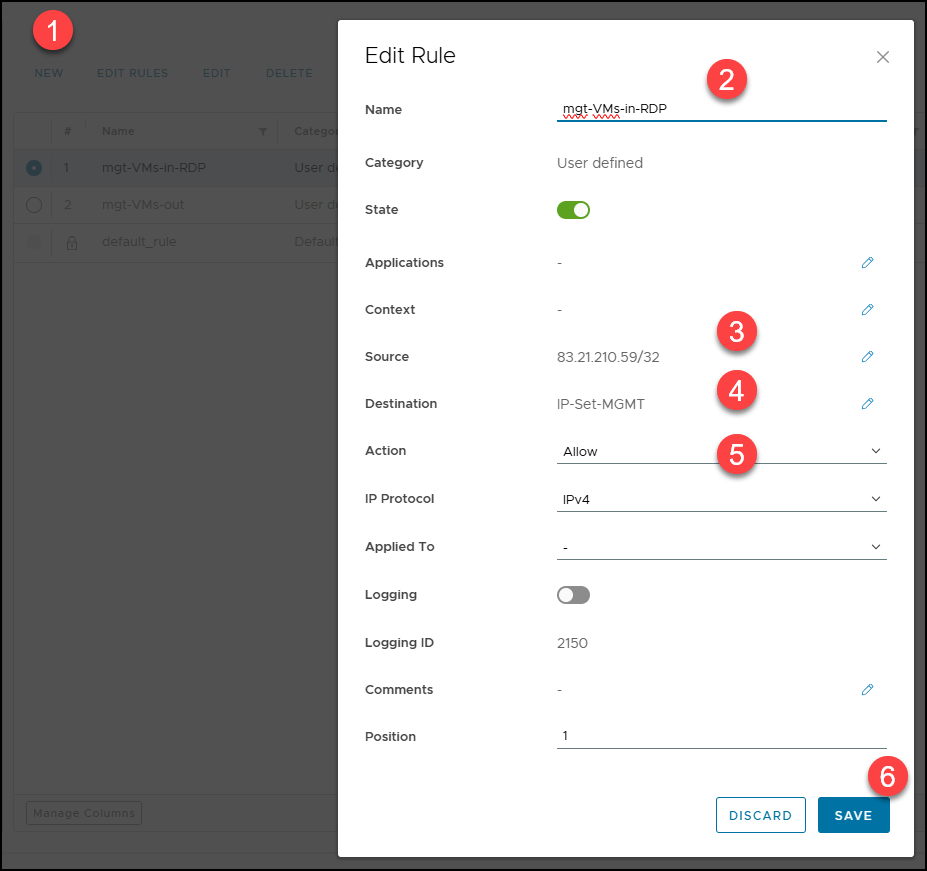Image resolution: width=927 pixels, height=871 pixels.
Task: Click the Comments pencil edit icon
Action: [x=867, y=690]
